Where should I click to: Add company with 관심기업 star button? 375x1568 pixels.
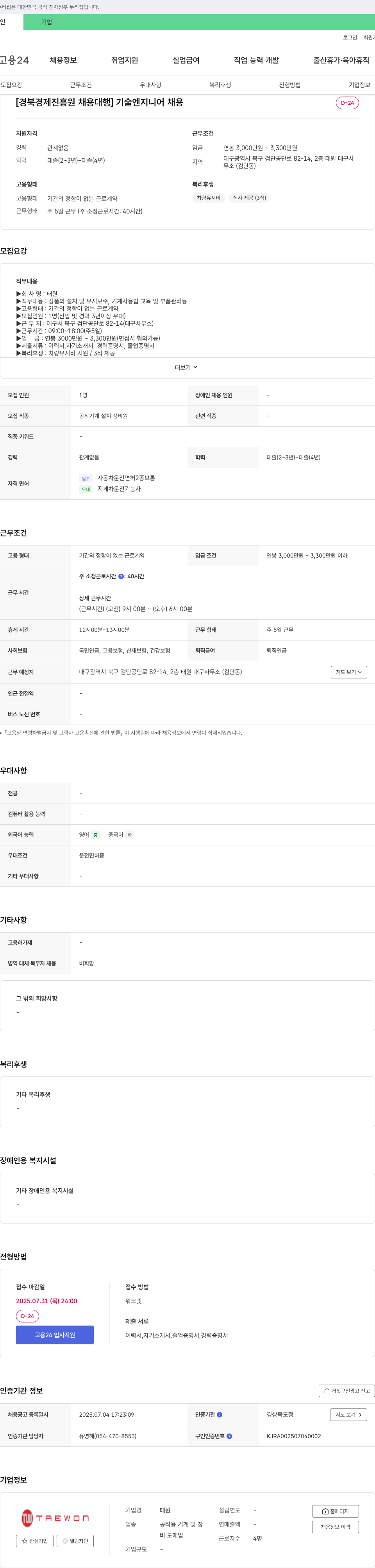coord(34,1541)
